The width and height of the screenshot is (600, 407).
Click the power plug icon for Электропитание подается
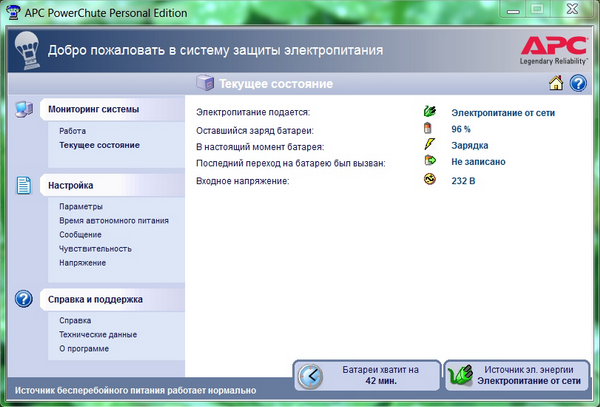click(x=430, y=111)
